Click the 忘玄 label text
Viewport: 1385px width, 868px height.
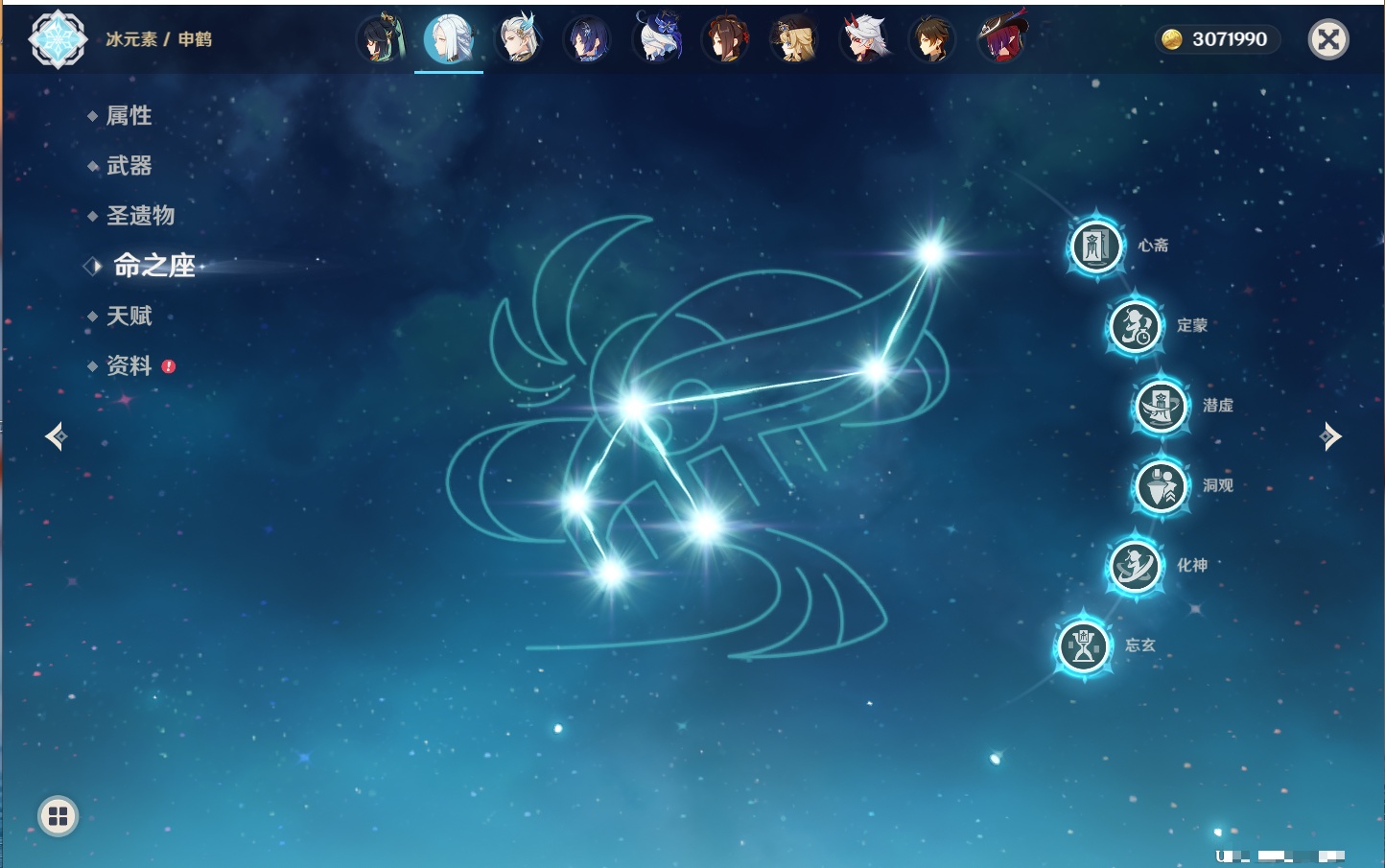(1140, 645)
